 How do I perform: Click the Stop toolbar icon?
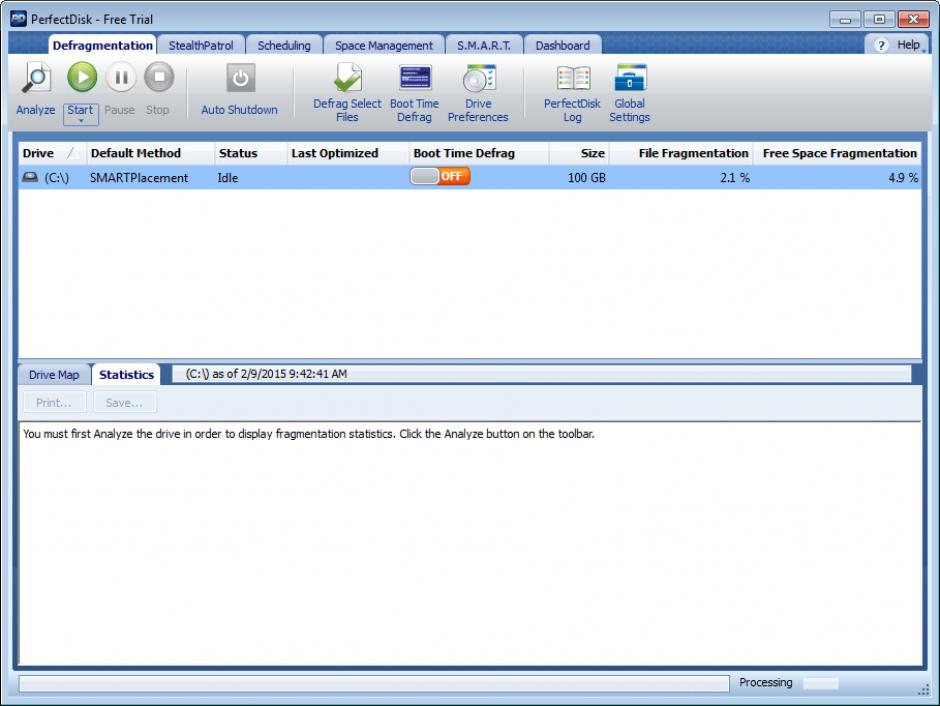(x=159, y=77)
